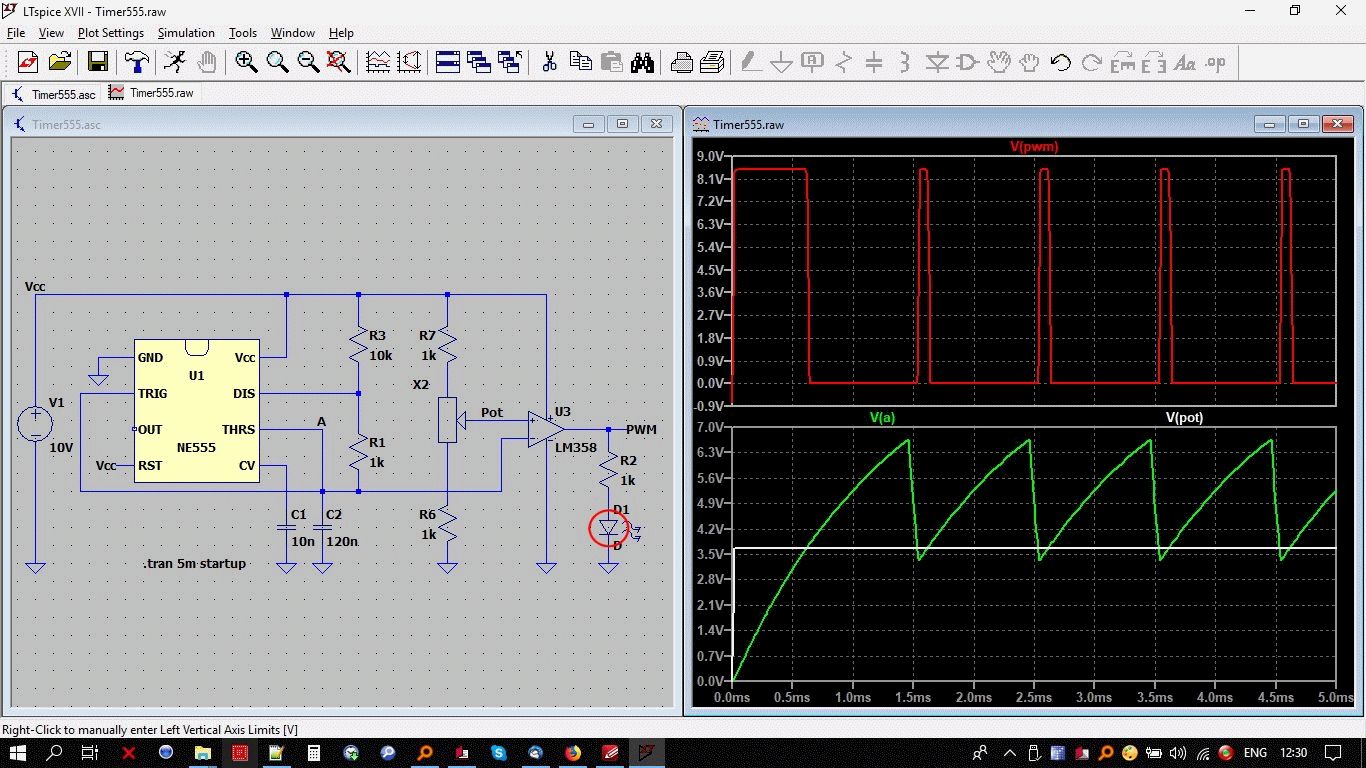The height and width of the screenshot is (768, 1366).
Task: Open the New Schematic icon
Action: [x=28, y=62]
